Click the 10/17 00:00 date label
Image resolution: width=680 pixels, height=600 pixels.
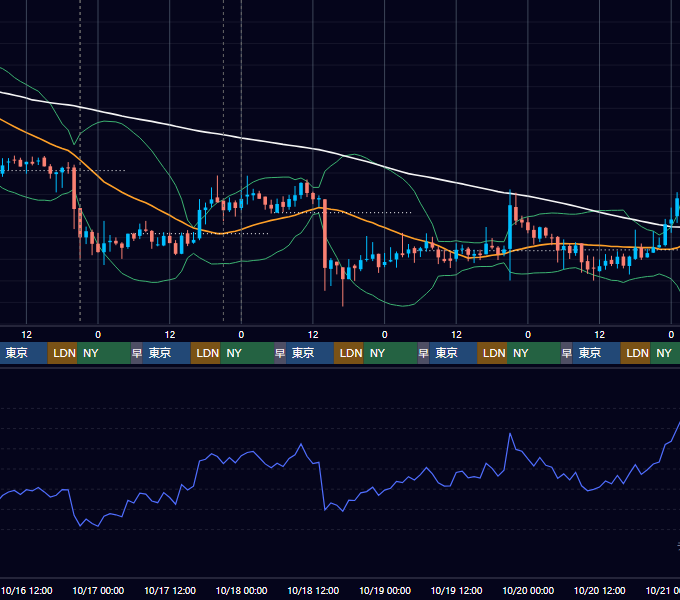(98, 590)
